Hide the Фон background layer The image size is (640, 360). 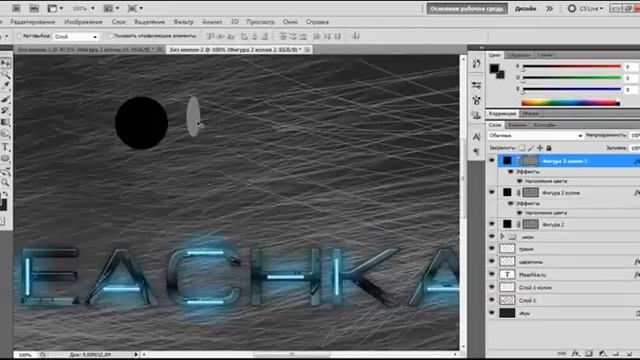pyautogui.click(x=492, y=313)
